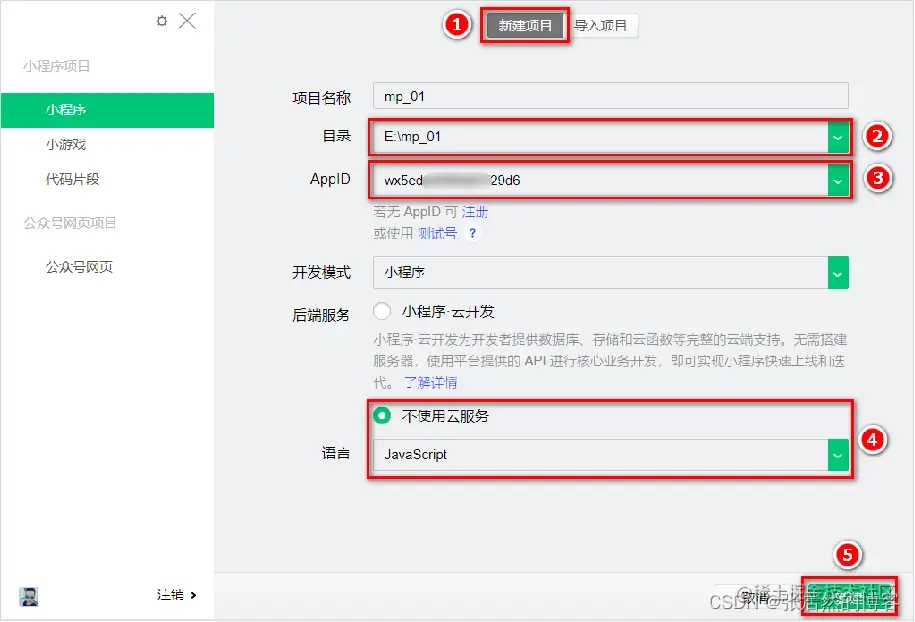Select 公众号网页 in sidebar
Viewport: 915px width, 622px height.
point(79,267)
